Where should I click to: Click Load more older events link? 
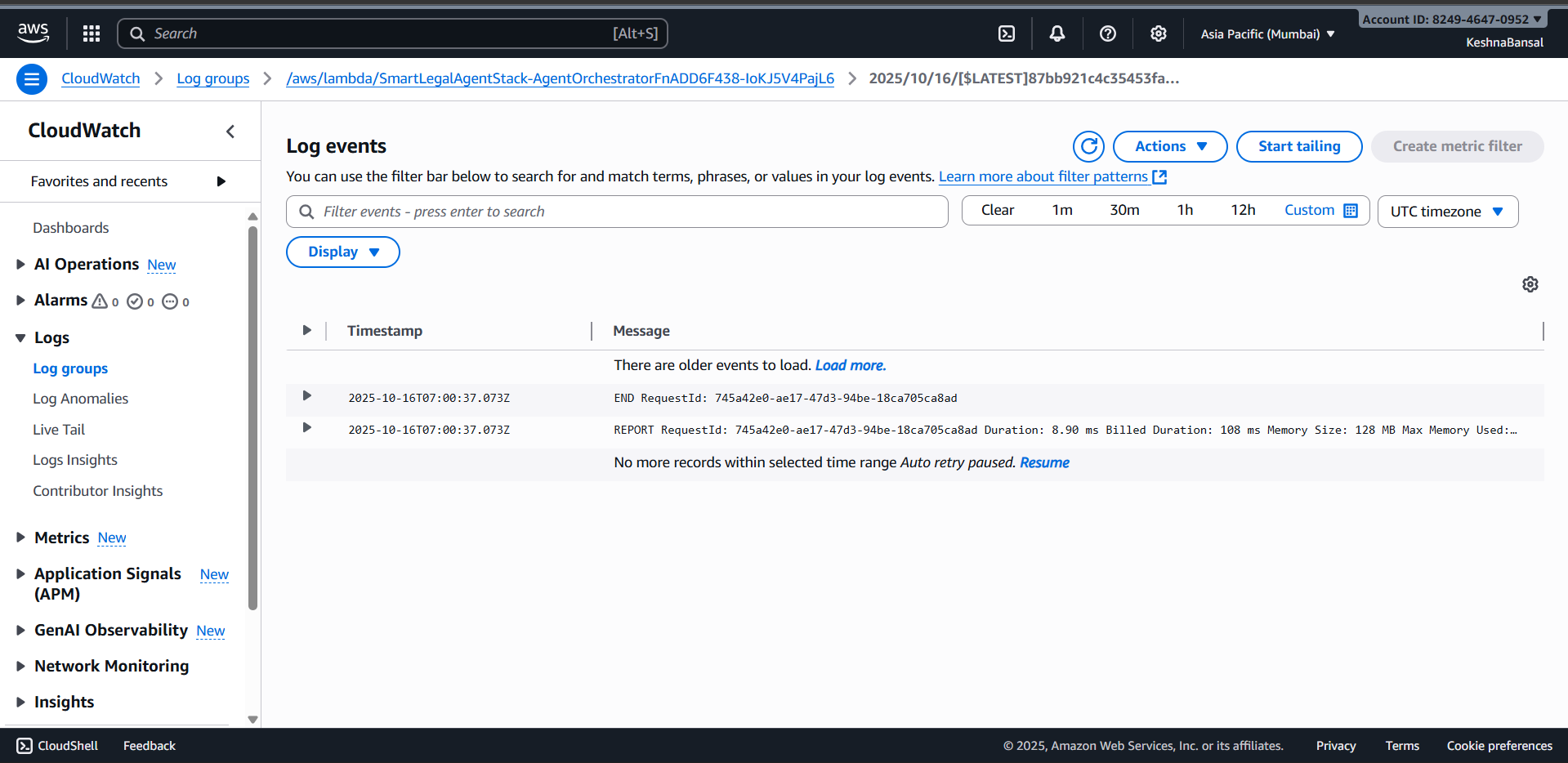(x=851, y=365)
